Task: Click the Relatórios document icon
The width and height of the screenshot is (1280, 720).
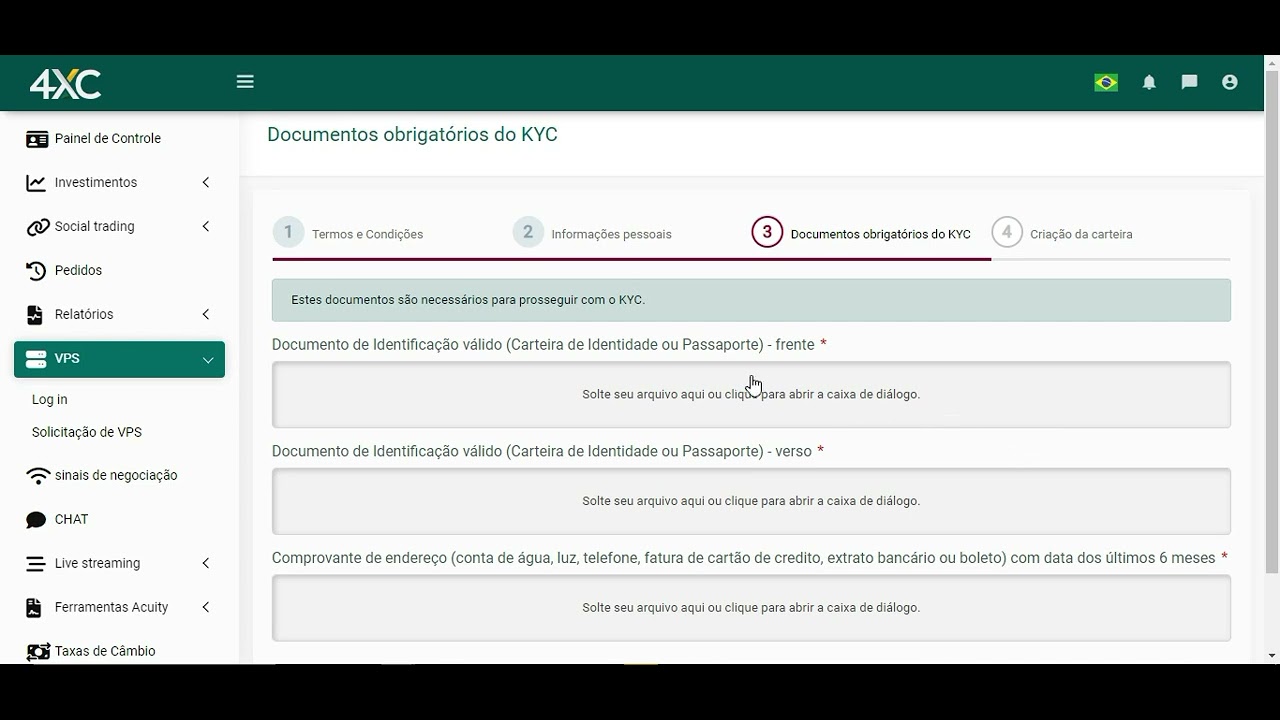Action: click(35, 315)
